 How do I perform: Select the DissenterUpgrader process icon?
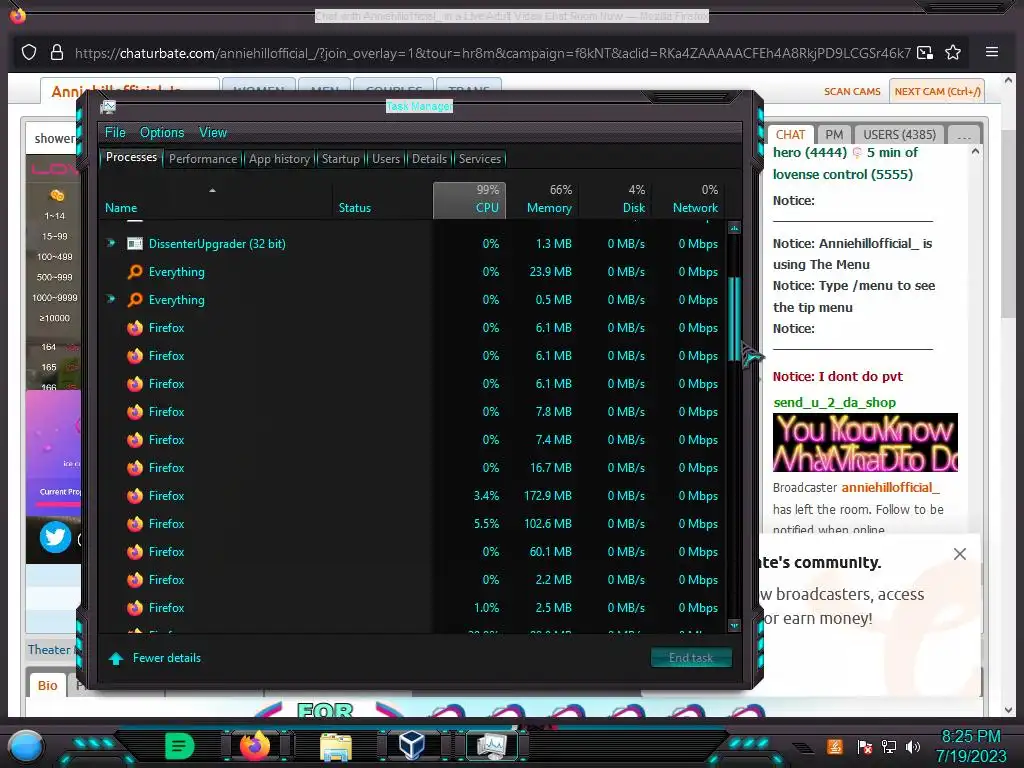click(x=135, y=244)
